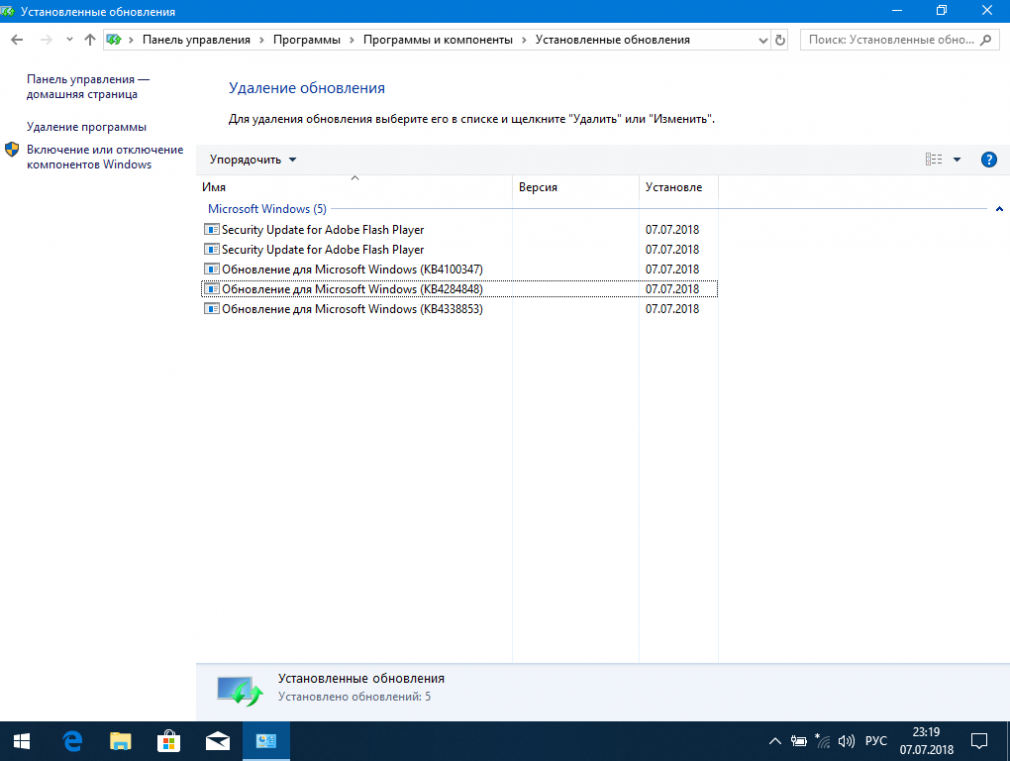Launch Microsoft Edge from taskbar
The image size is (1010, 761).
point(72,742)
